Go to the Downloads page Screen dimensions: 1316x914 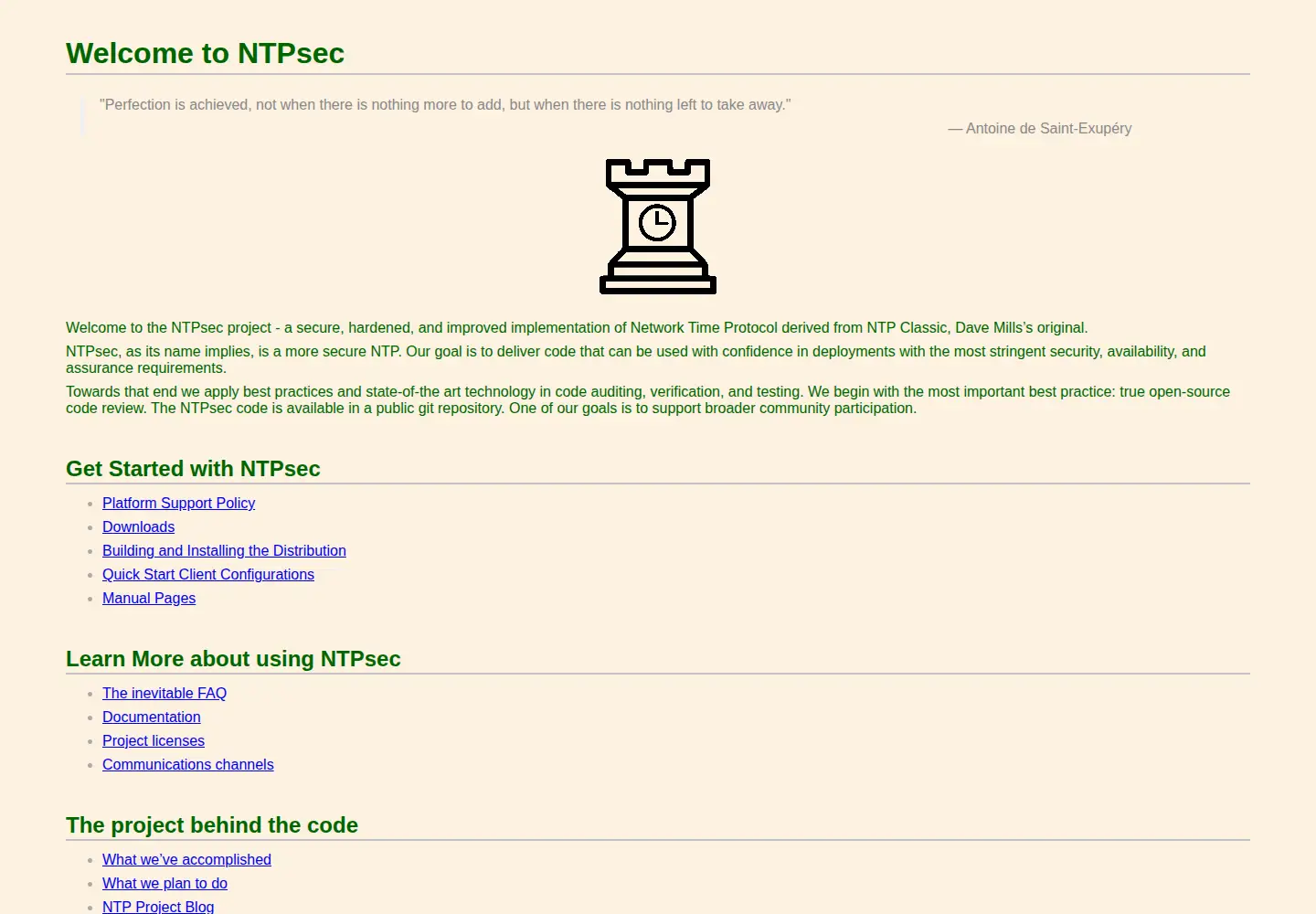pyautogui.click(x=138, y=526)
